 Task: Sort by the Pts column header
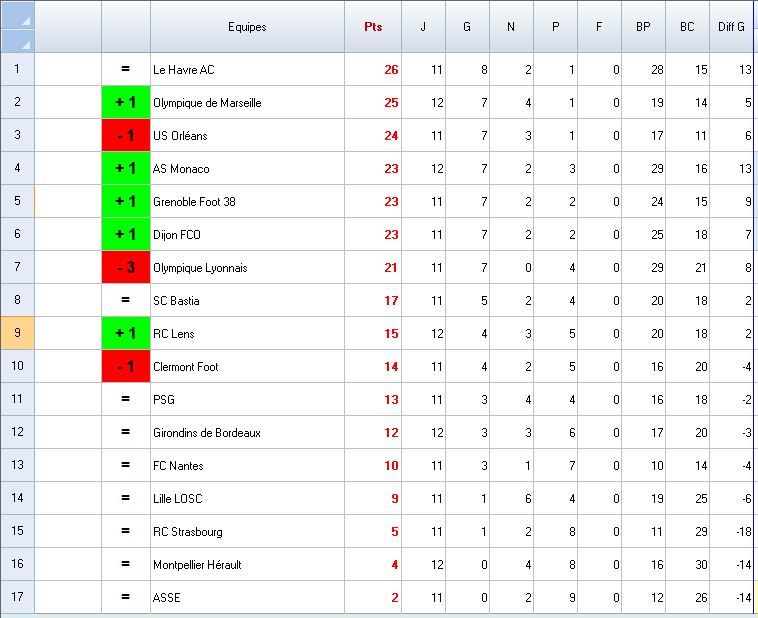coord(373,27)
